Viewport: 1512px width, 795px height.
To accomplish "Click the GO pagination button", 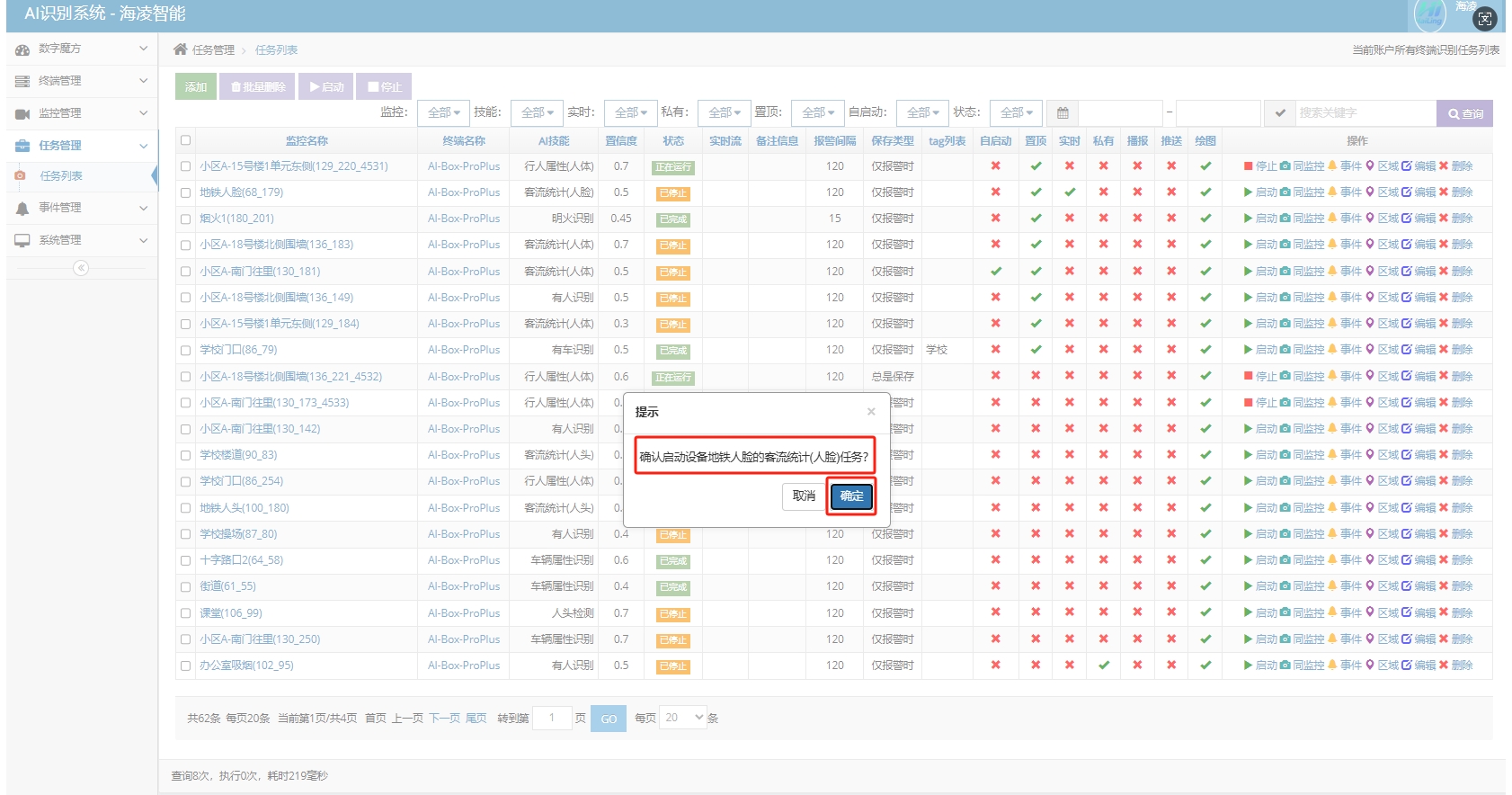I will tap(609, 719).
